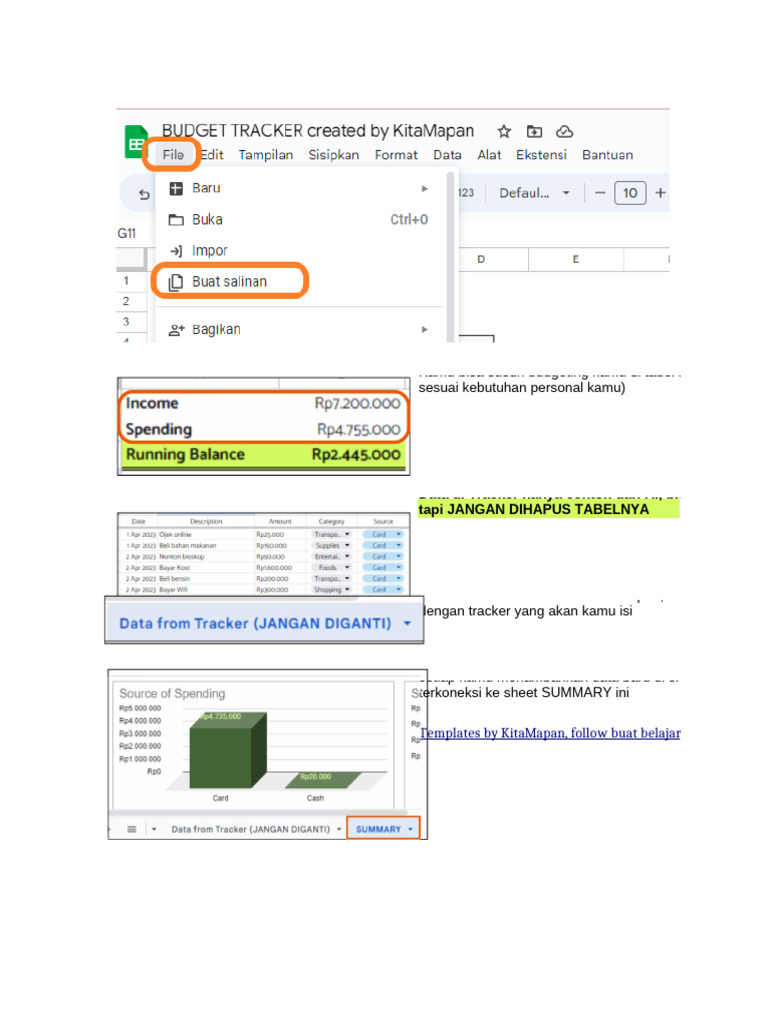This screenshot has width=768, height=1024.
Task: Select row 3 header
Action: [126, 322]
